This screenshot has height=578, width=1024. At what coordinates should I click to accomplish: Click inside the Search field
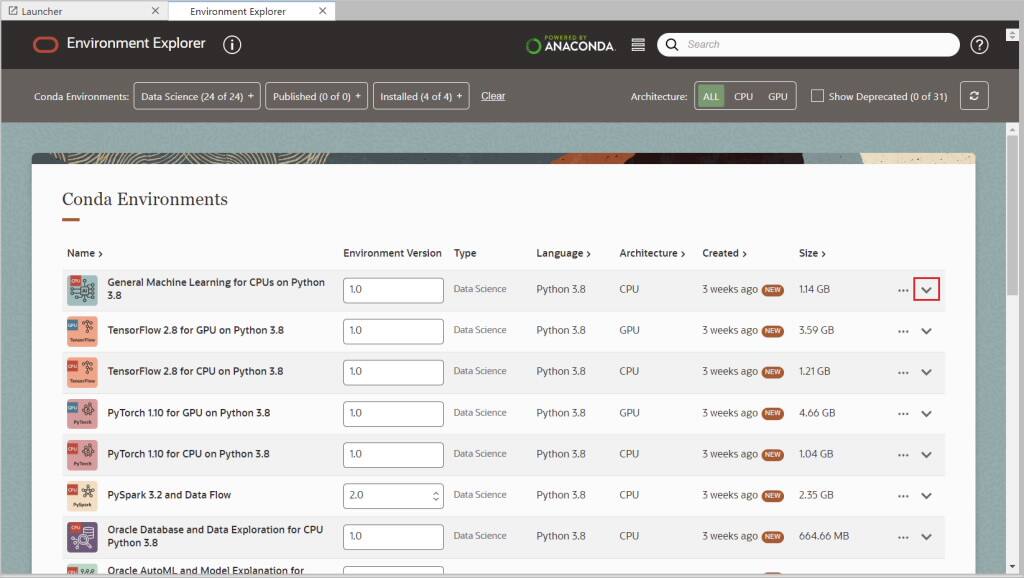click(800, 44)
